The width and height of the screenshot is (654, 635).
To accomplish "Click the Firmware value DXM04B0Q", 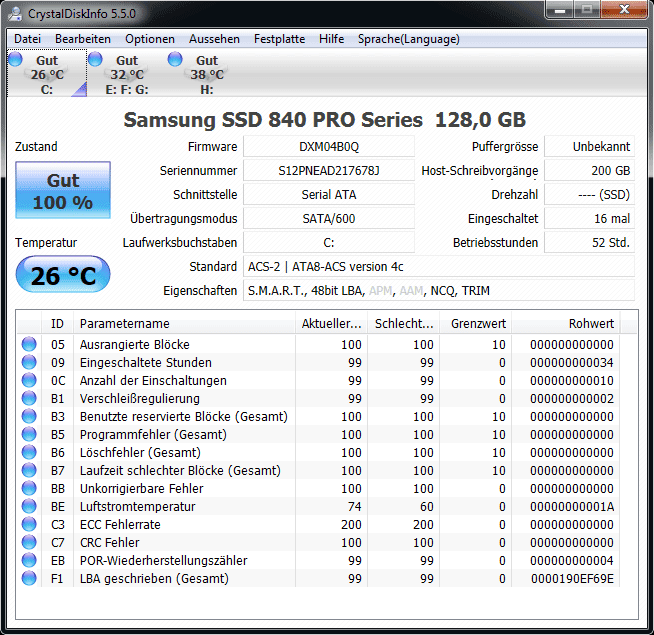I will click(329, 146).
